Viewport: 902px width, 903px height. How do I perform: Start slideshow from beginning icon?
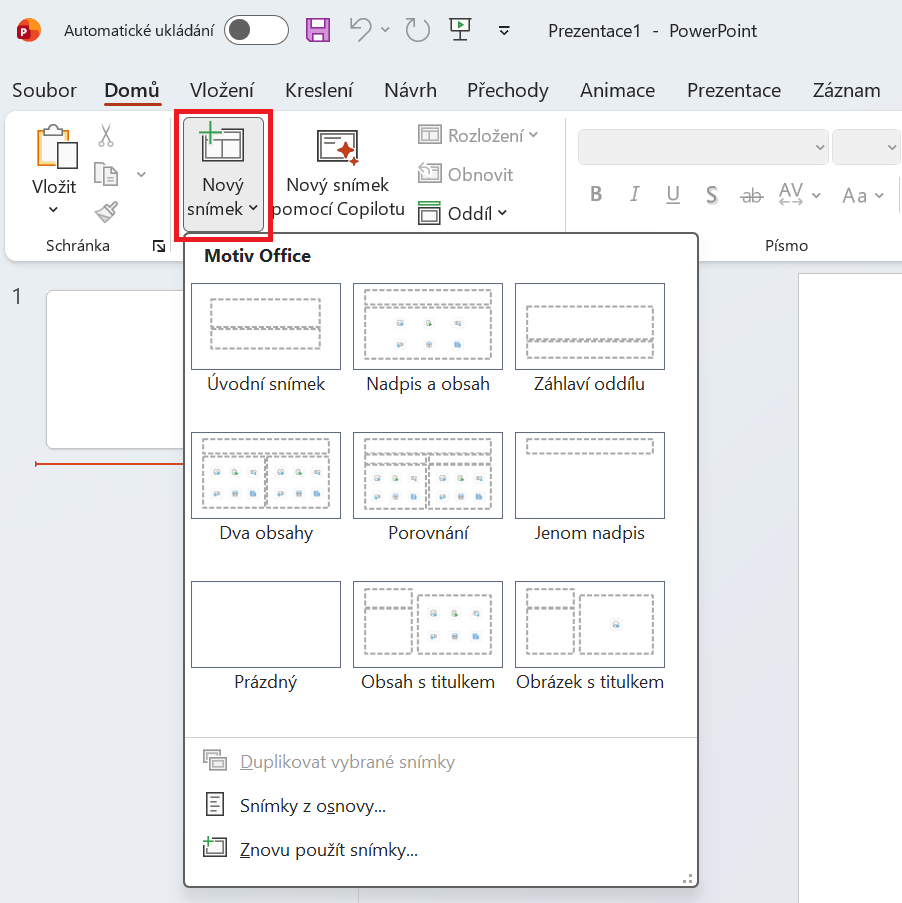(x=460, y=29)
